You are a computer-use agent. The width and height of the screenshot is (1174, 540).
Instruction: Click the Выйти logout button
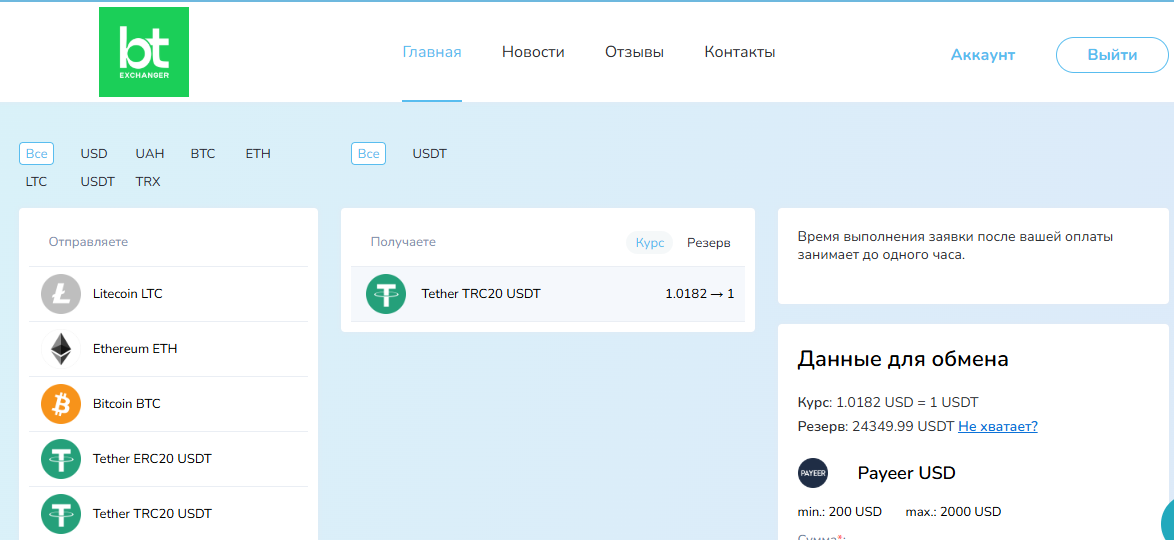point(1112,55)
